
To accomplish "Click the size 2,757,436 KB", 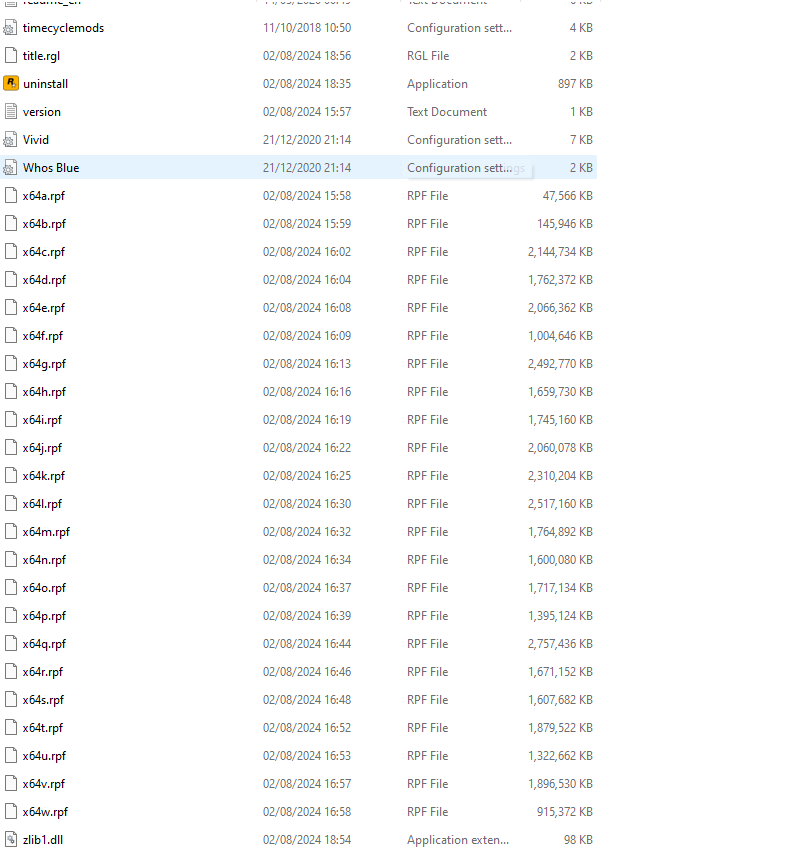I will pos(560,644).
